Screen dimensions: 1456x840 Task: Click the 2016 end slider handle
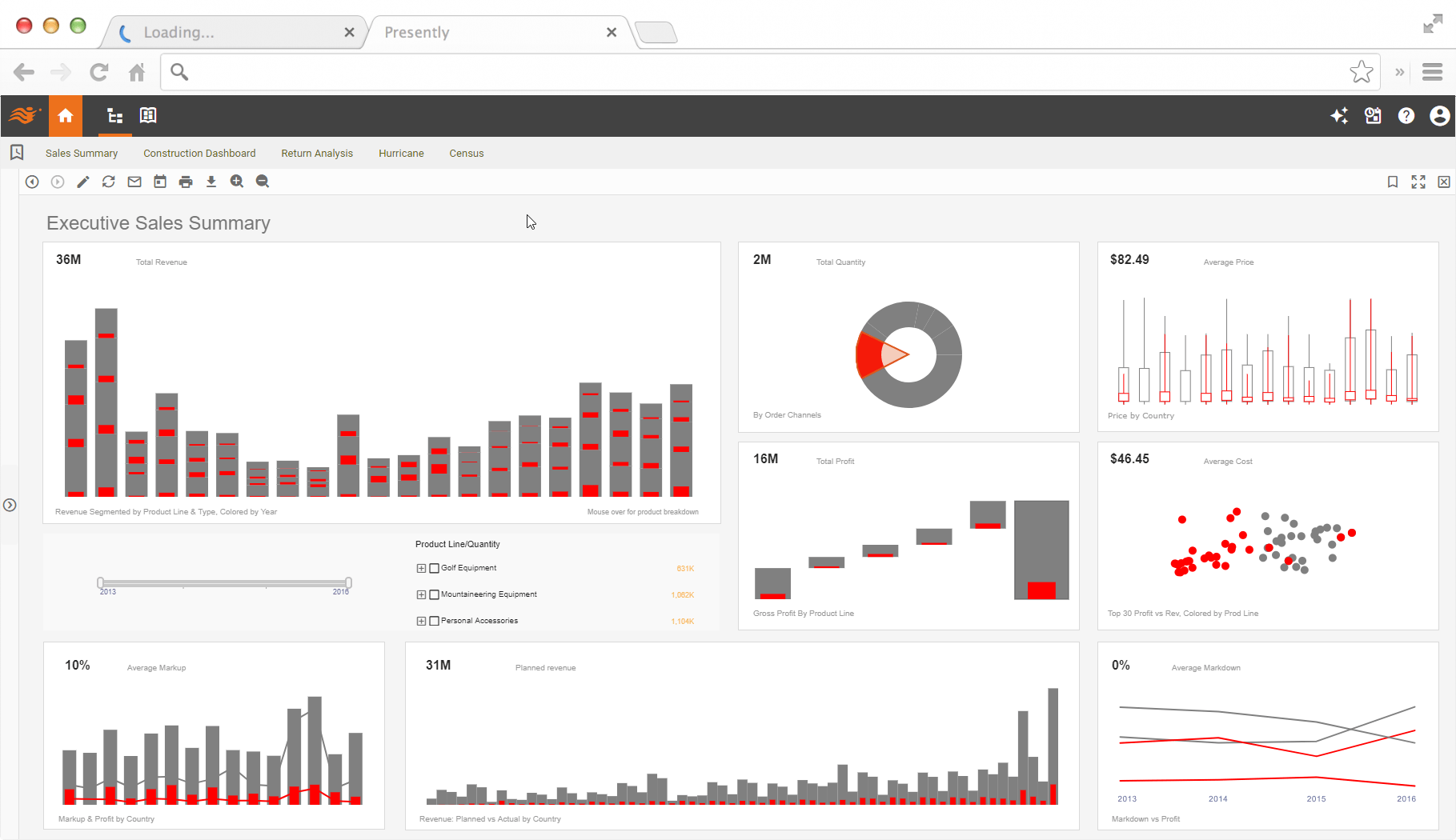point(348,582)
